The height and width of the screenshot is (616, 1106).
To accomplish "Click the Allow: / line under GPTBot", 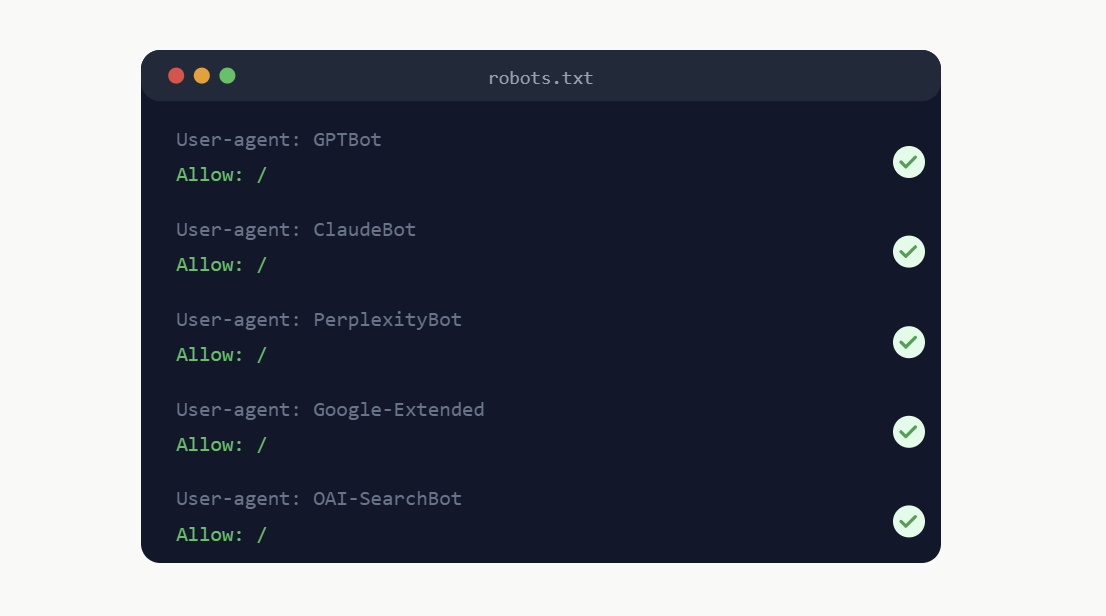I will click(x=221, y=175).
